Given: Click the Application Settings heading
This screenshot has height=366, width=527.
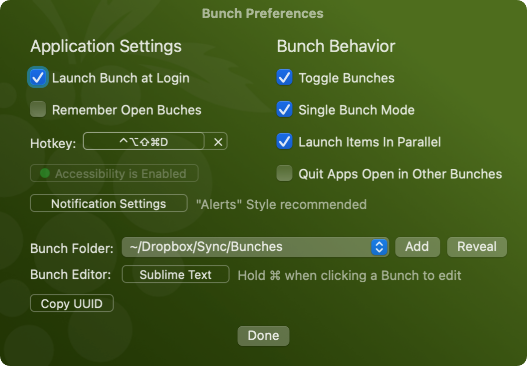Looking at the screenshot, I should coord(106,46).
